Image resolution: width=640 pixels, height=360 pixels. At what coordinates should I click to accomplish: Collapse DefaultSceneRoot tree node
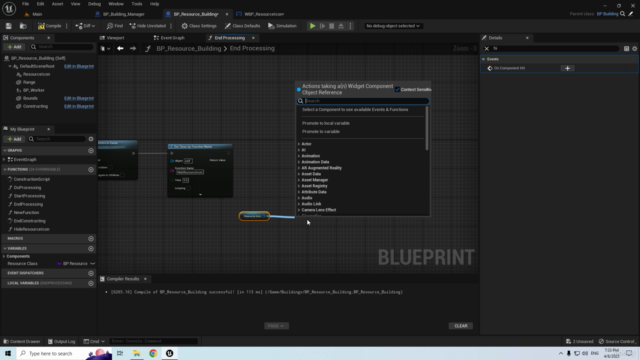(x=10, y=66)
